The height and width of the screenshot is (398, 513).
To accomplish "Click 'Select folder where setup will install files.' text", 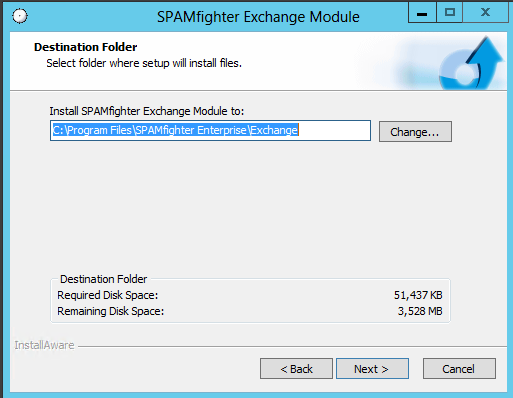I will pos(144,63).
